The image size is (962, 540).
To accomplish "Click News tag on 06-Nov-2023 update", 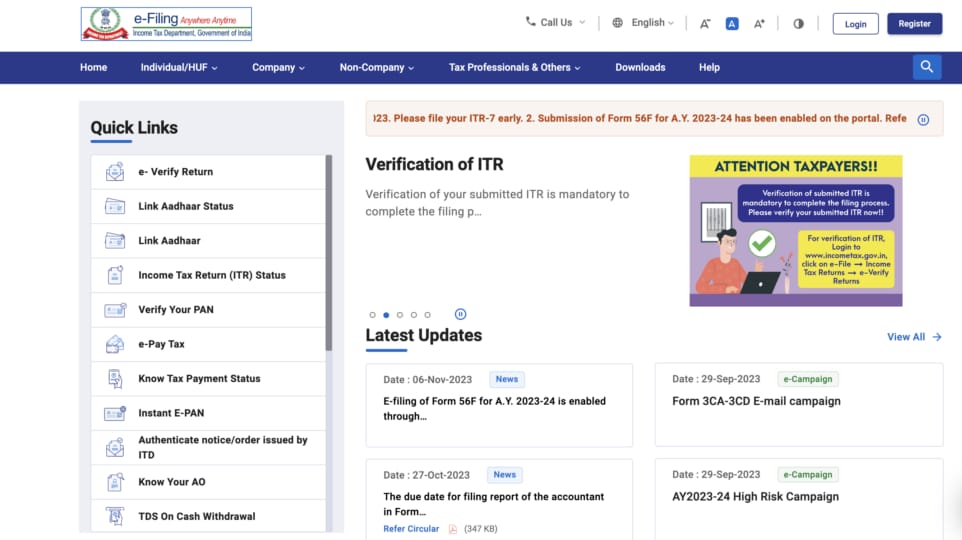I will point(507,379).
